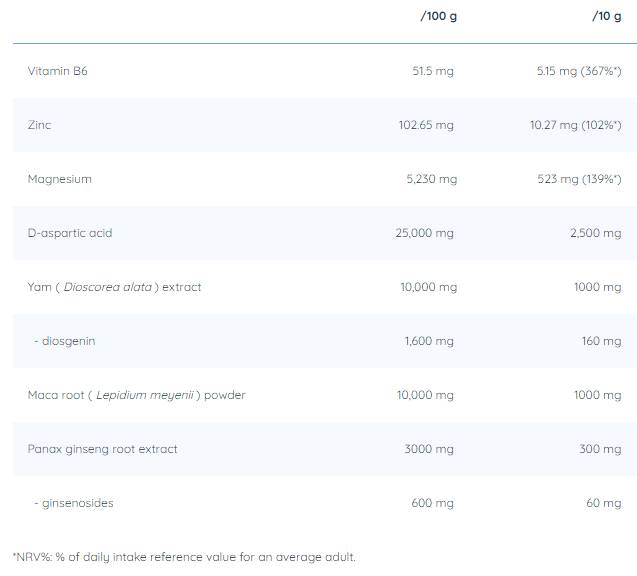Click the 523 mg (139%*) value
This screenshot has height=576, width=637.
582,179
